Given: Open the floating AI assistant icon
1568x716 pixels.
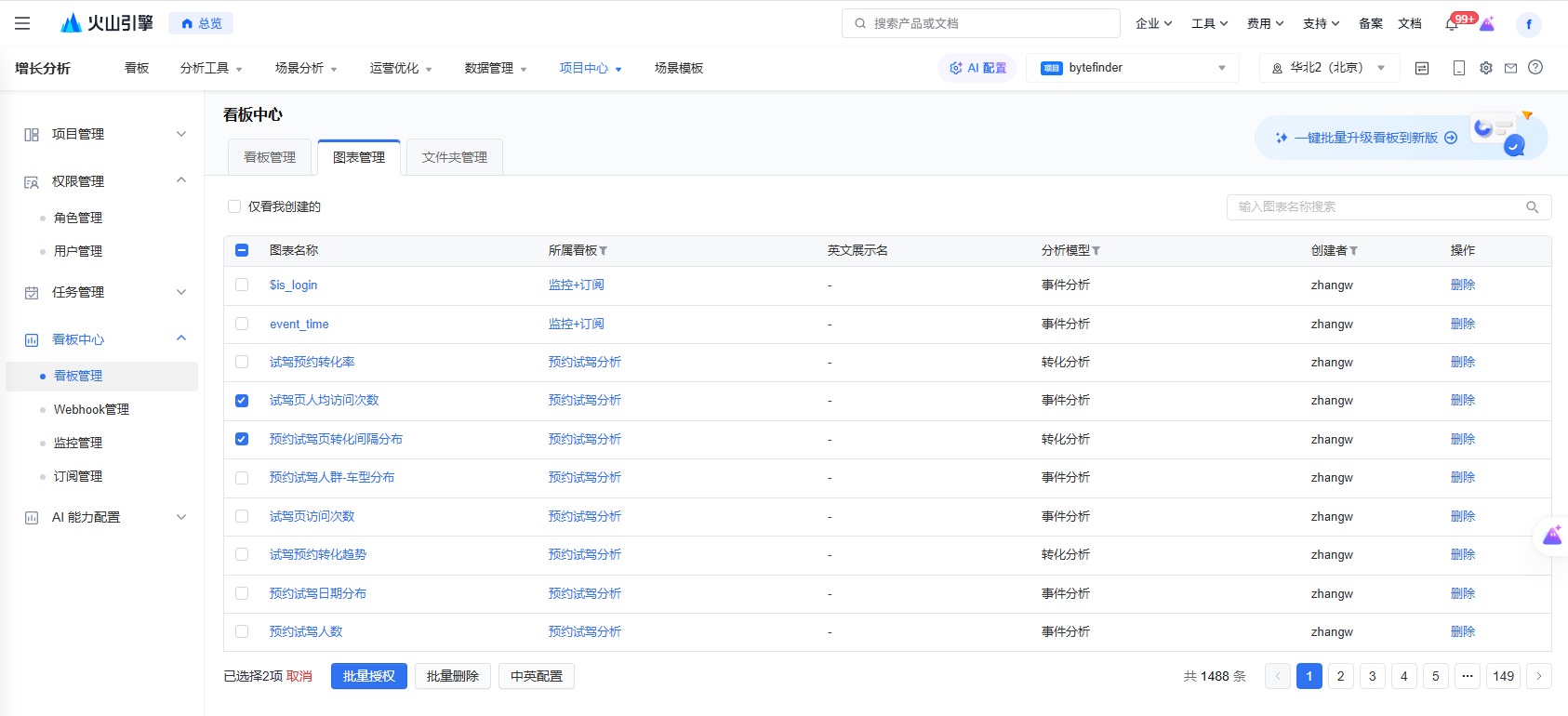Looking at the screenshot, I should 1551,536.
